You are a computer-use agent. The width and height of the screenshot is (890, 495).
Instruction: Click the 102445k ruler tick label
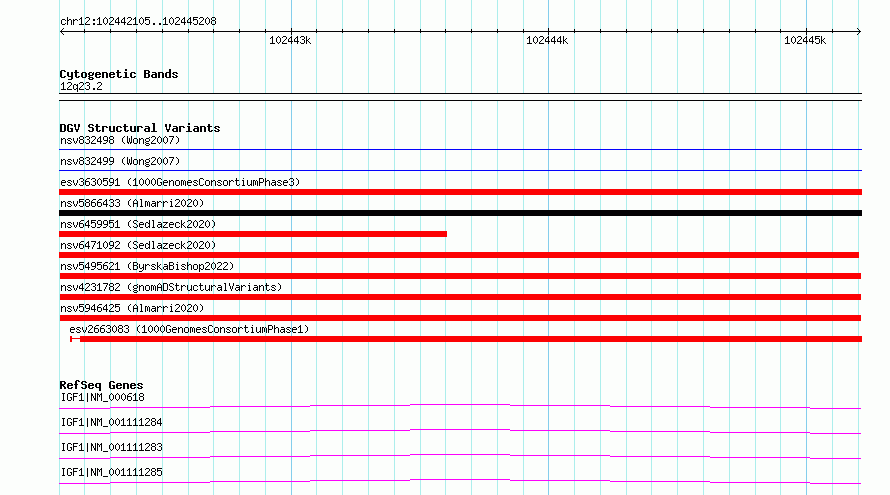(805, 40)
